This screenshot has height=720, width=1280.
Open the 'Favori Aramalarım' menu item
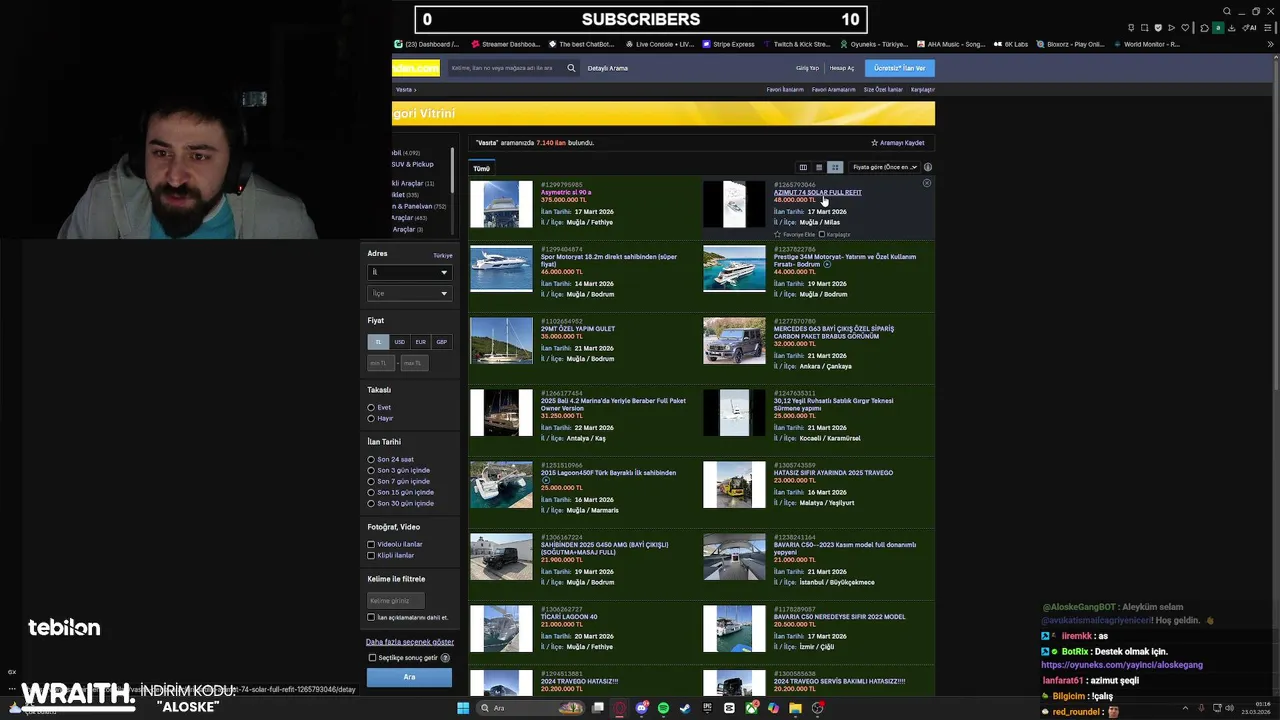pos(833,90)
